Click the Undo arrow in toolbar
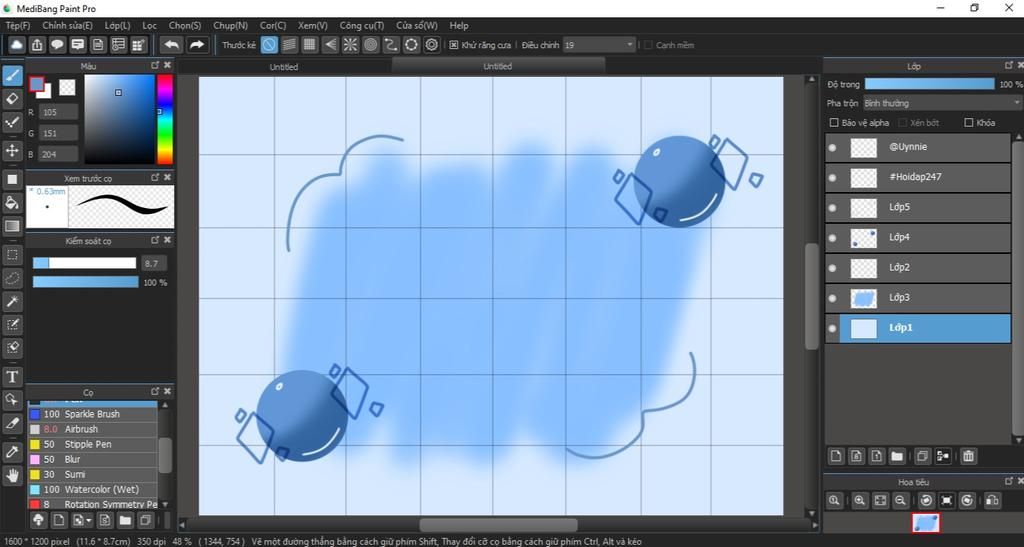 click(x=172, y=44)
